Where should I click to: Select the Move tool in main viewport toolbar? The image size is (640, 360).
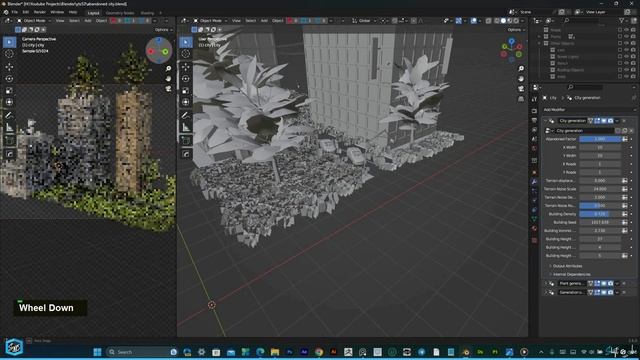(x=186, y=67)
